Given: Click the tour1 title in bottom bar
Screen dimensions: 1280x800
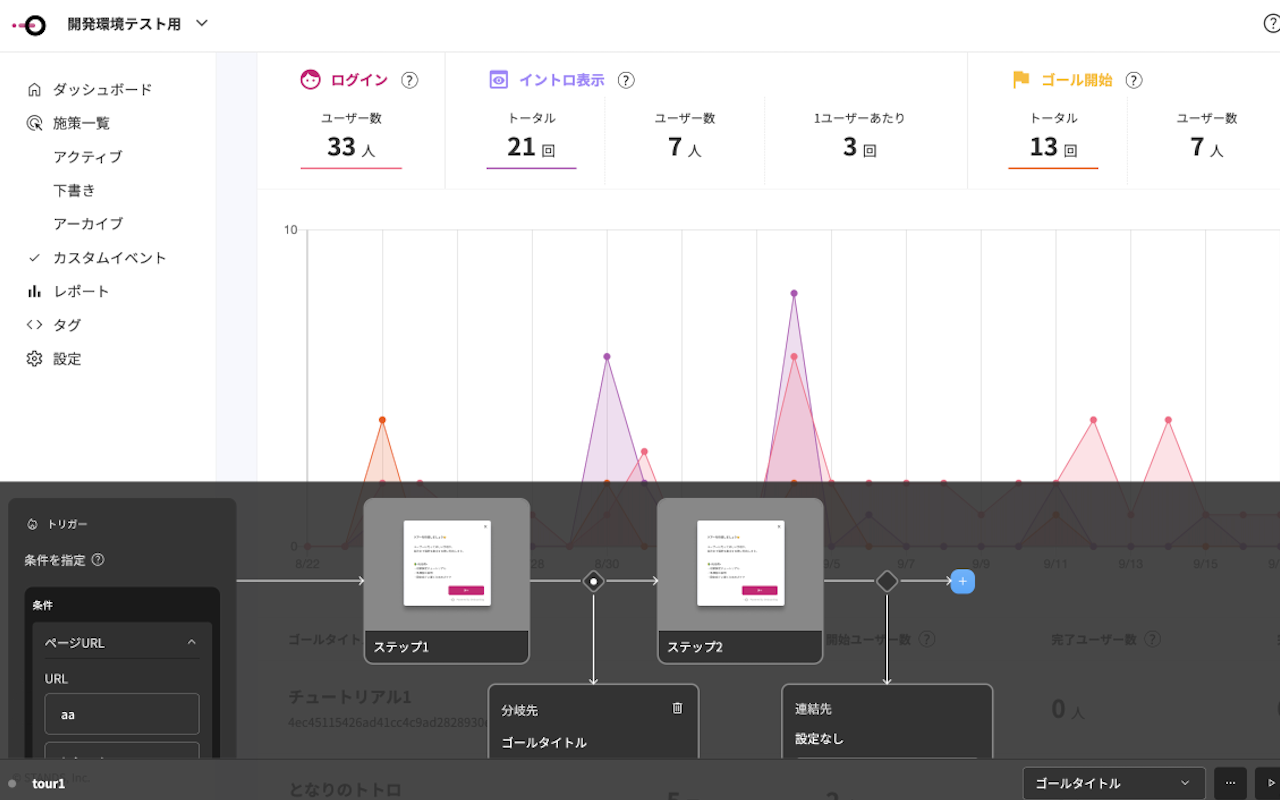Looking at the screenshot, I should (48, 784).
